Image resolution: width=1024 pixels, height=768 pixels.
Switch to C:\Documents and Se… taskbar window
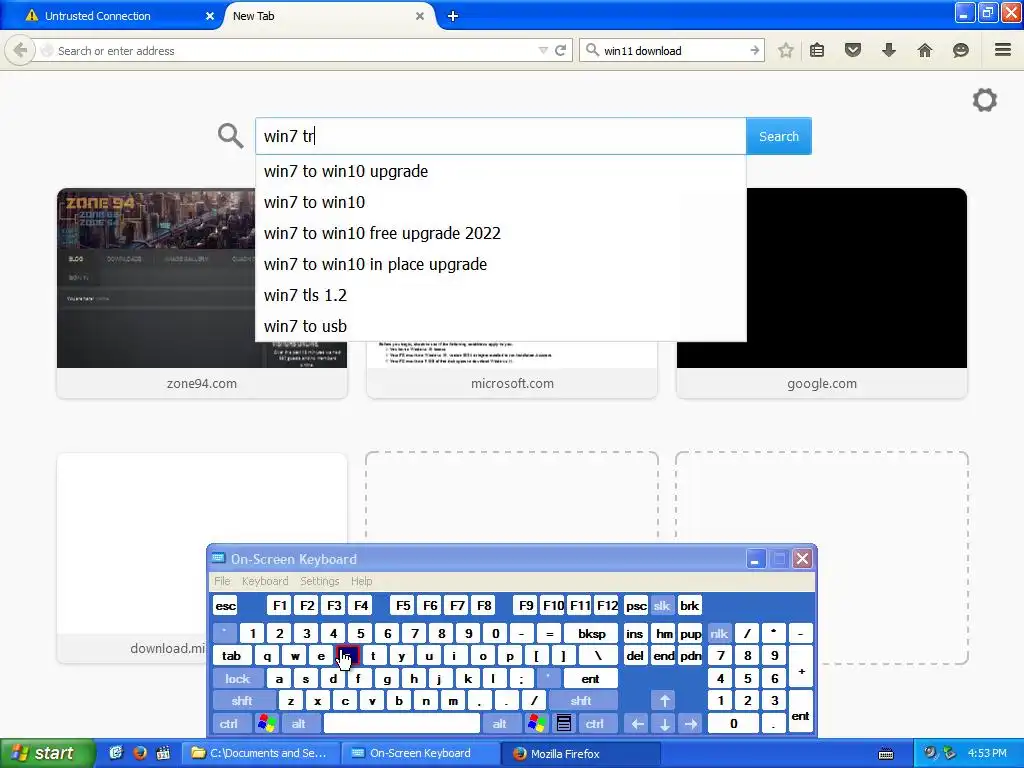259,753
